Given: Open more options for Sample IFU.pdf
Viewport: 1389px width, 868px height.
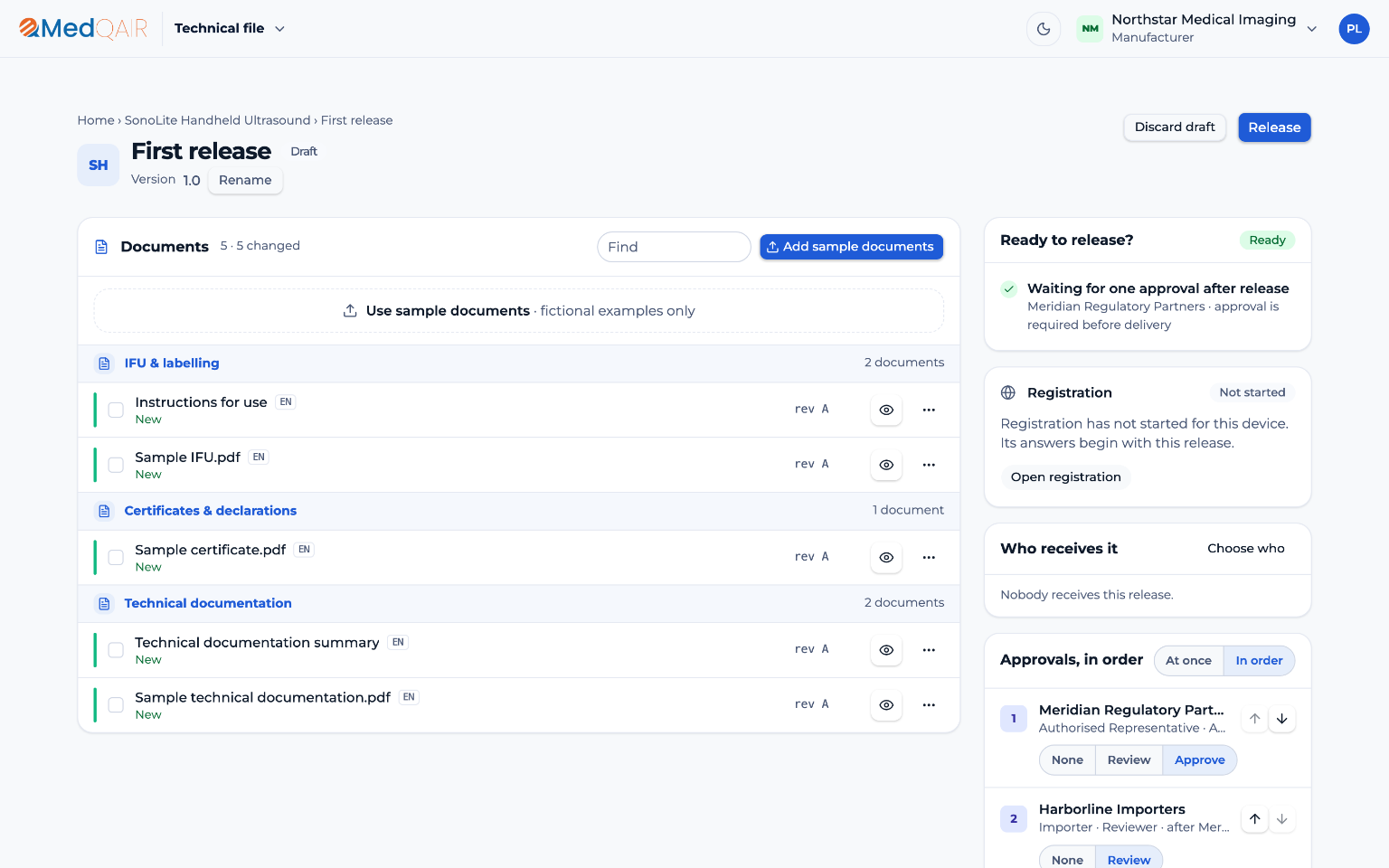Looking at the screenshot, I should tap(929, 465).
